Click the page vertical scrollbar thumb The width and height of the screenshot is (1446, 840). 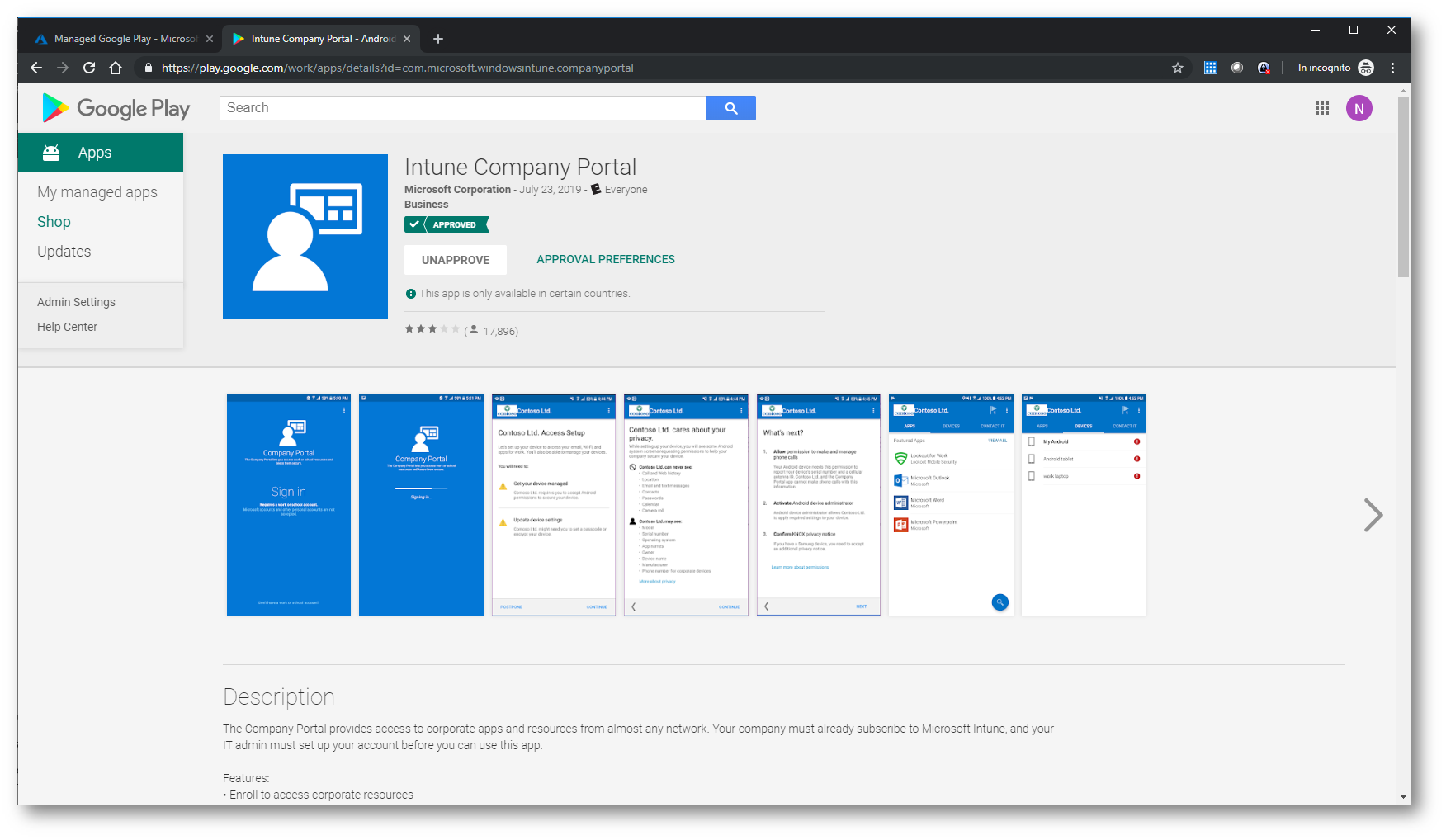(x=1403, y=186)
